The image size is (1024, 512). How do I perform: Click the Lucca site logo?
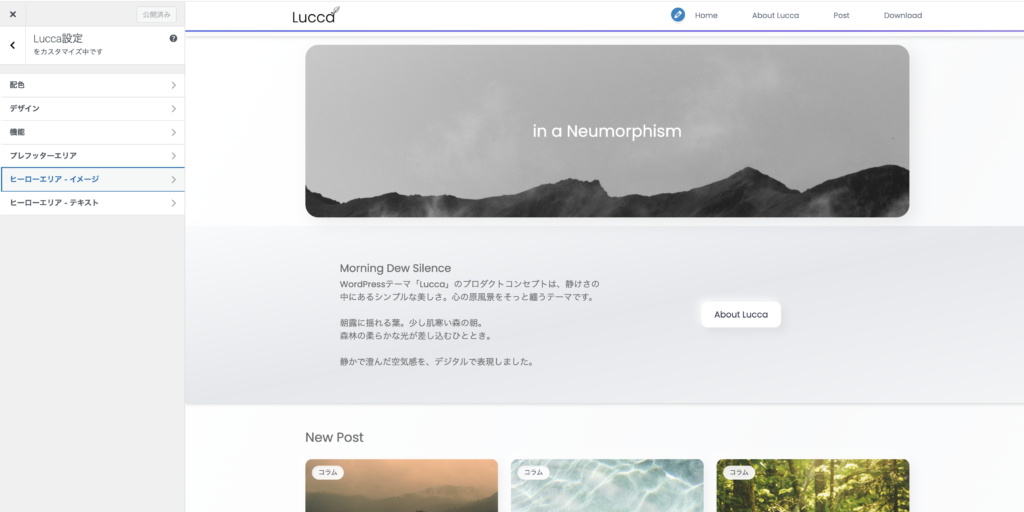(315, 15)
